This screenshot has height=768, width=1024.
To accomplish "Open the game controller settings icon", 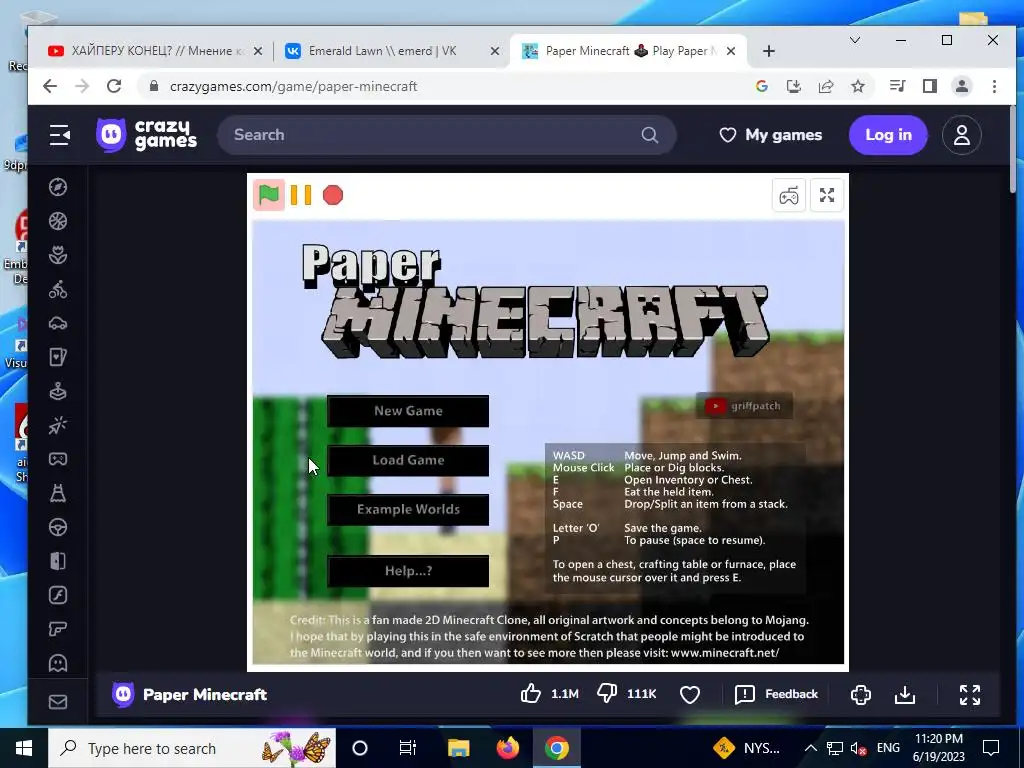I will [788, 195].
